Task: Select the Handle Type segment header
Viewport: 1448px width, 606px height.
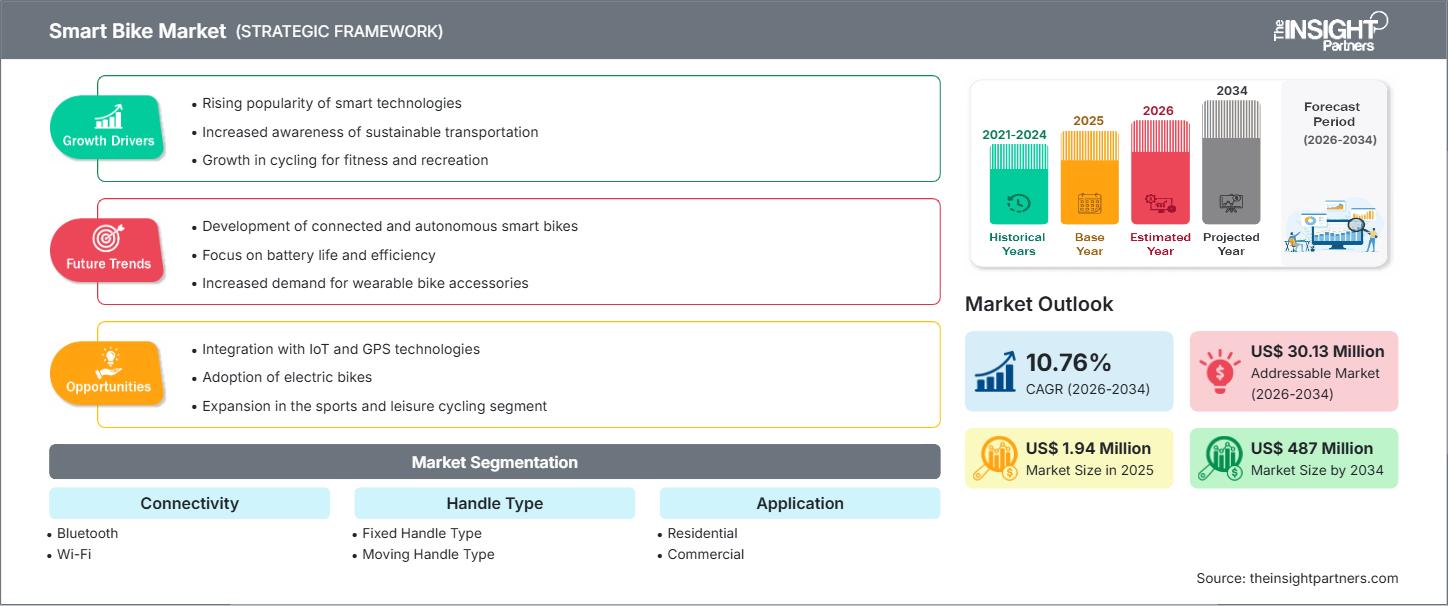Action: pyautogui.click(x=494, y=503)
